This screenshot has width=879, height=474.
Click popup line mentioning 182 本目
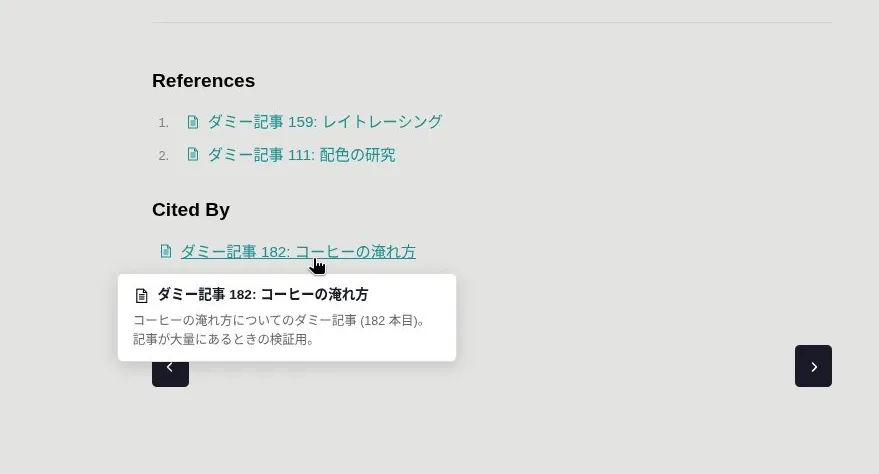click(281, 320)
